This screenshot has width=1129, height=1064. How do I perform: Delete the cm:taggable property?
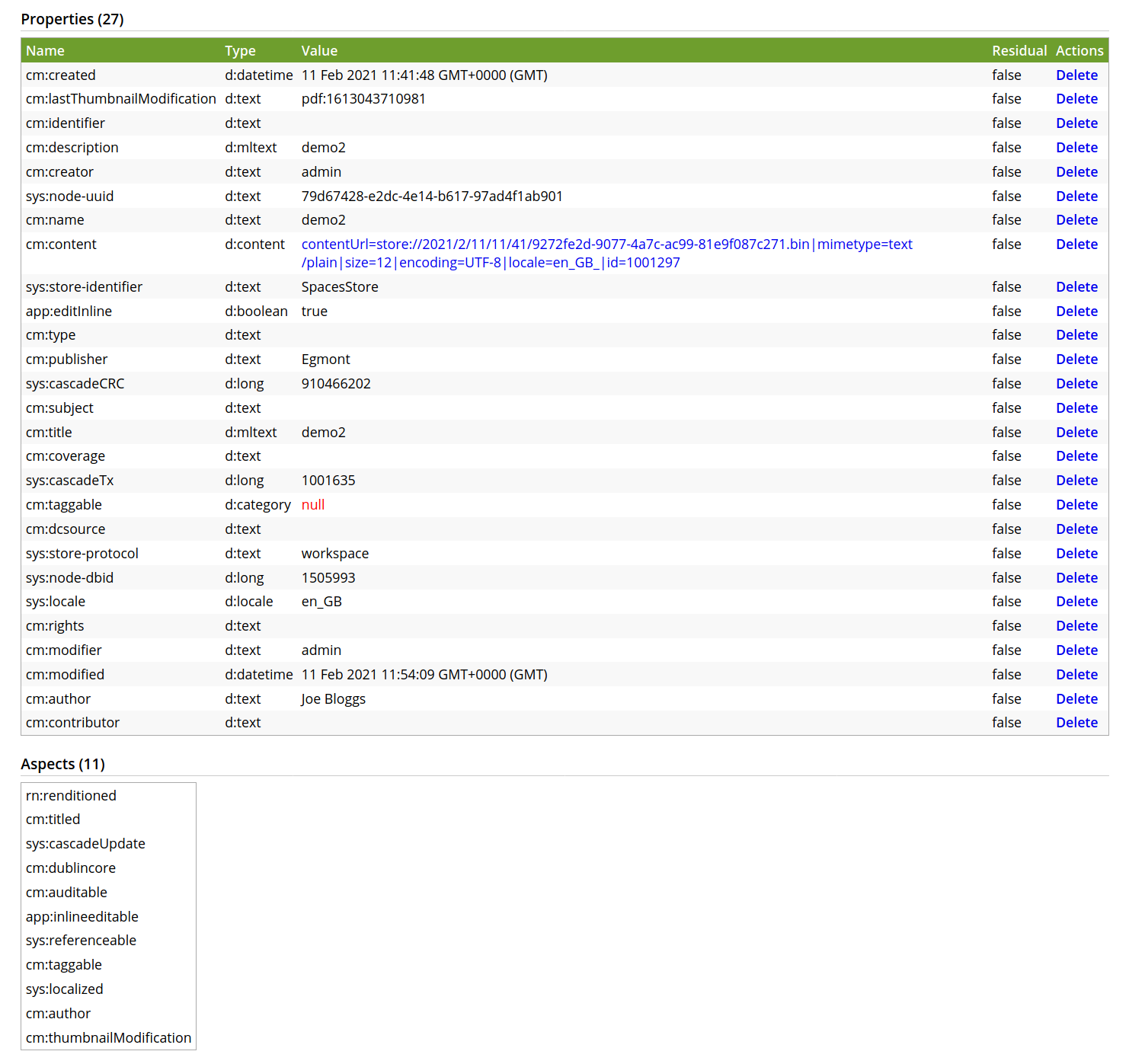pyautogui.click(x=1076, y=504)
